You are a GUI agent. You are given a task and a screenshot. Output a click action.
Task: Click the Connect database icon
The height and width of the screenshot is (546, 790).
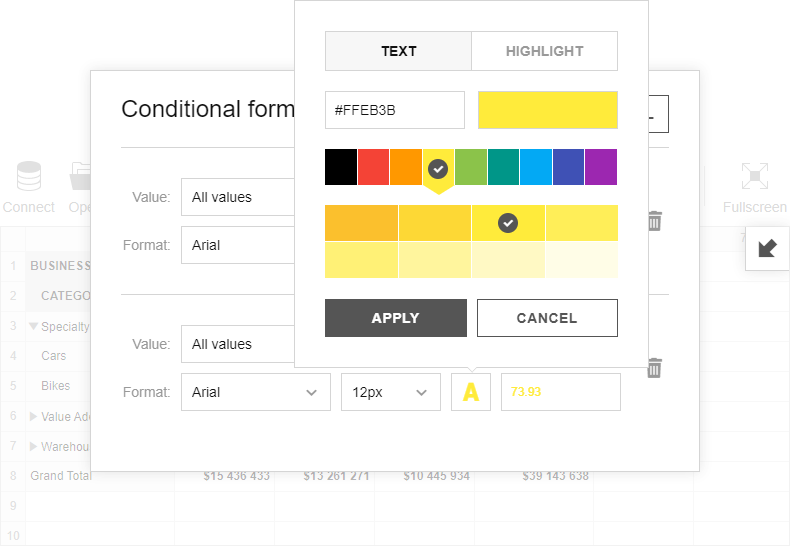click(29, 178)
